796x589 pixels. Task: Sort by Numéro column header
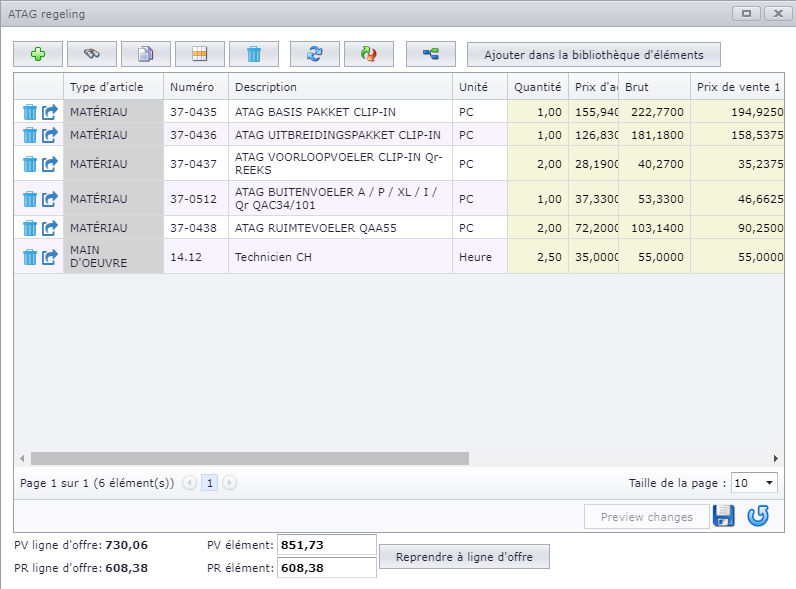point(196,87)
